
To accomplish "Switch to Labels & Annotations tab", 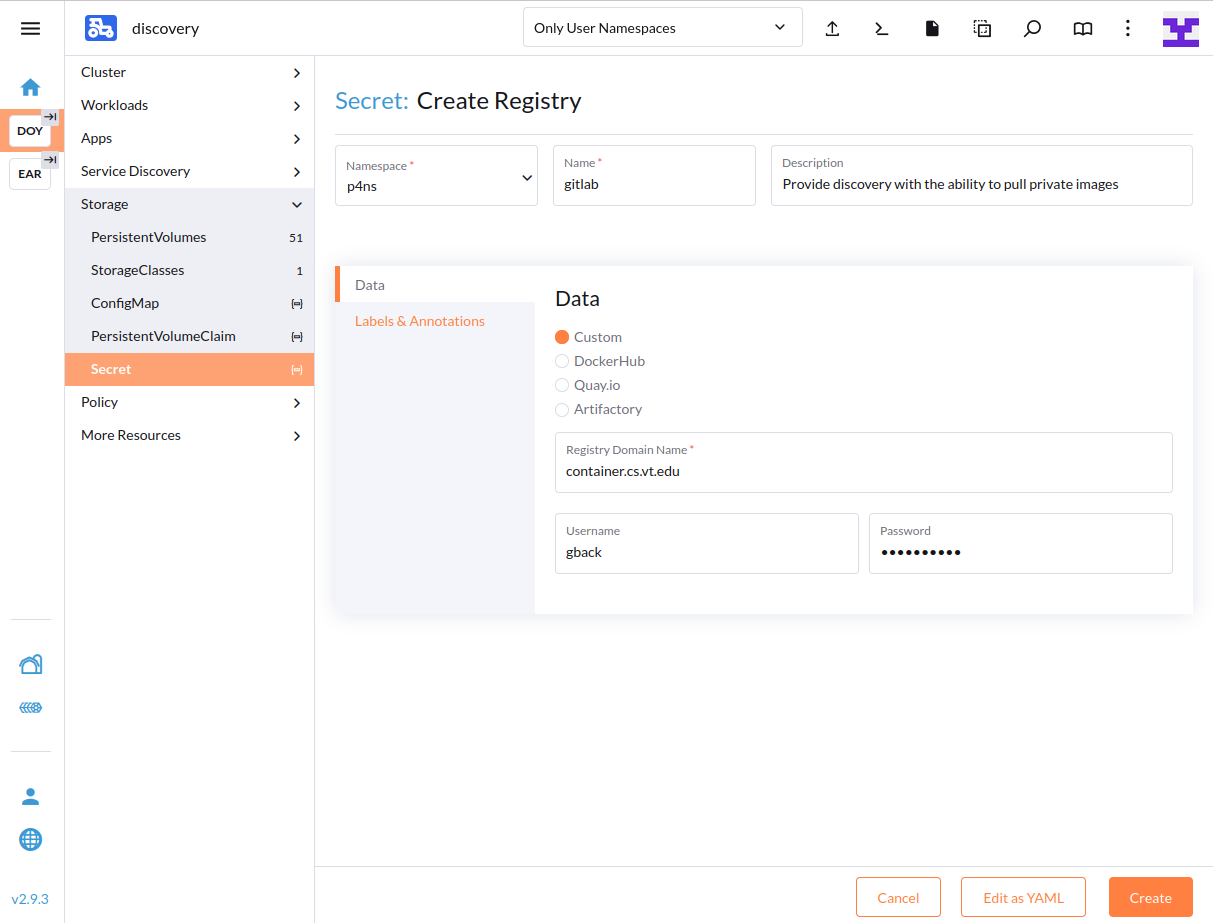I will click(420, 321).
